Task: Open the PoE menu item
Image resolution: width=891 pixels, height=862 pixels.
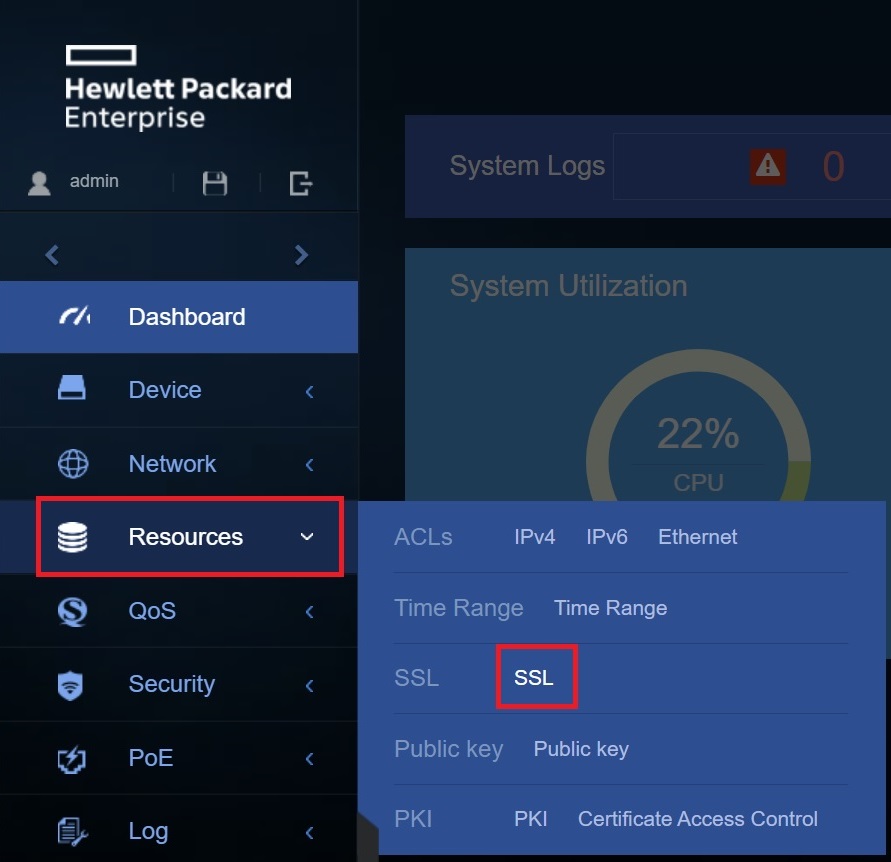Action: 179,758
